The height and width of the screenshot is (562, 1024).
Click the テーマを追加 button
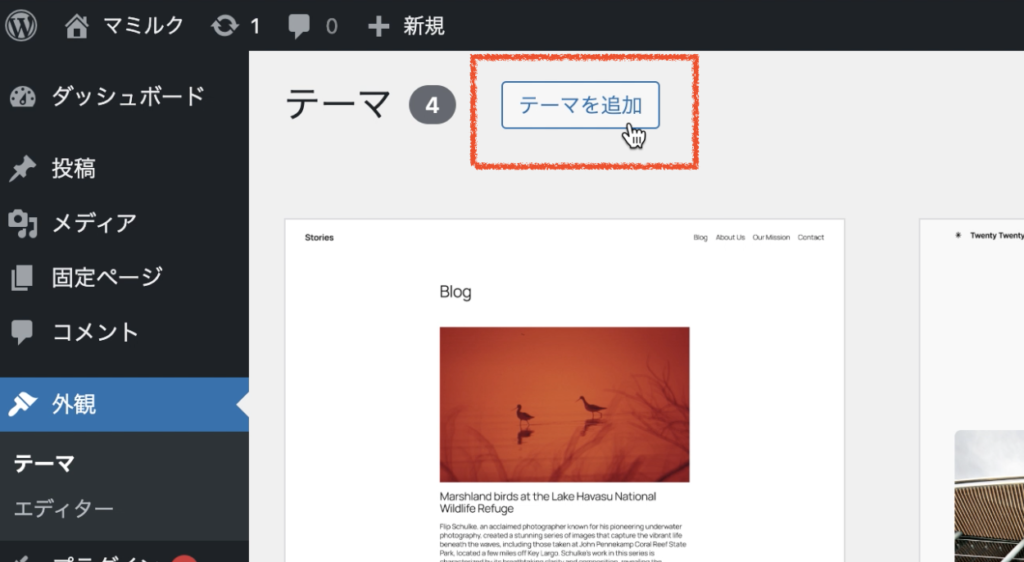point(580,105)
